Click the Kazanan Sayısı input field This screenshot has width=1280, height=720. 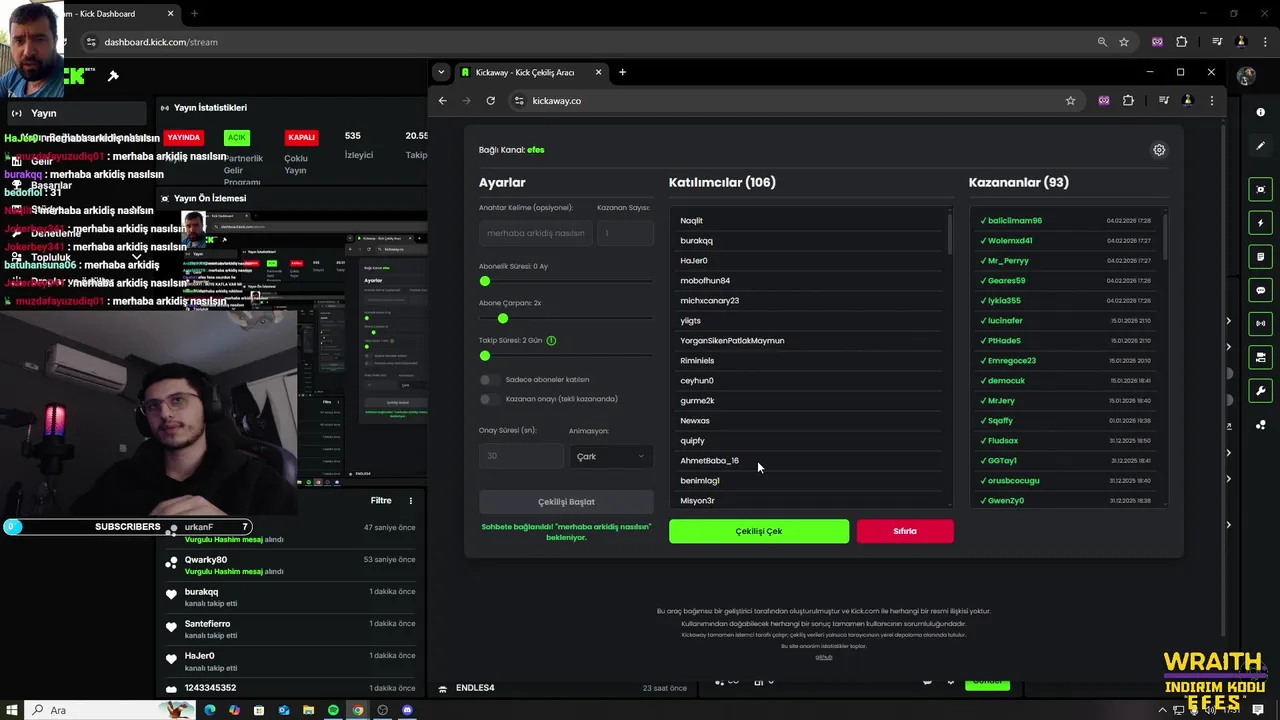[x=625, y=233]
